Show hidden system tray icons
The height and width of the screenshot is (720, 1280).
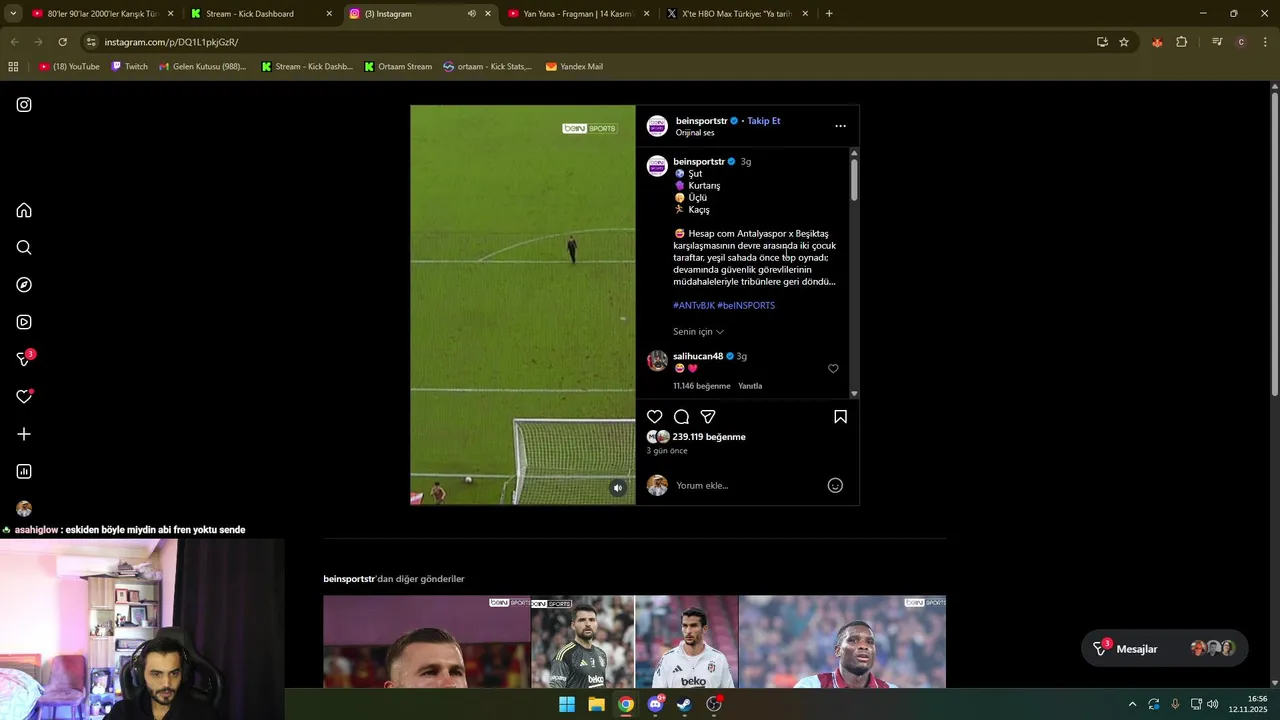tap(1132, 704)
